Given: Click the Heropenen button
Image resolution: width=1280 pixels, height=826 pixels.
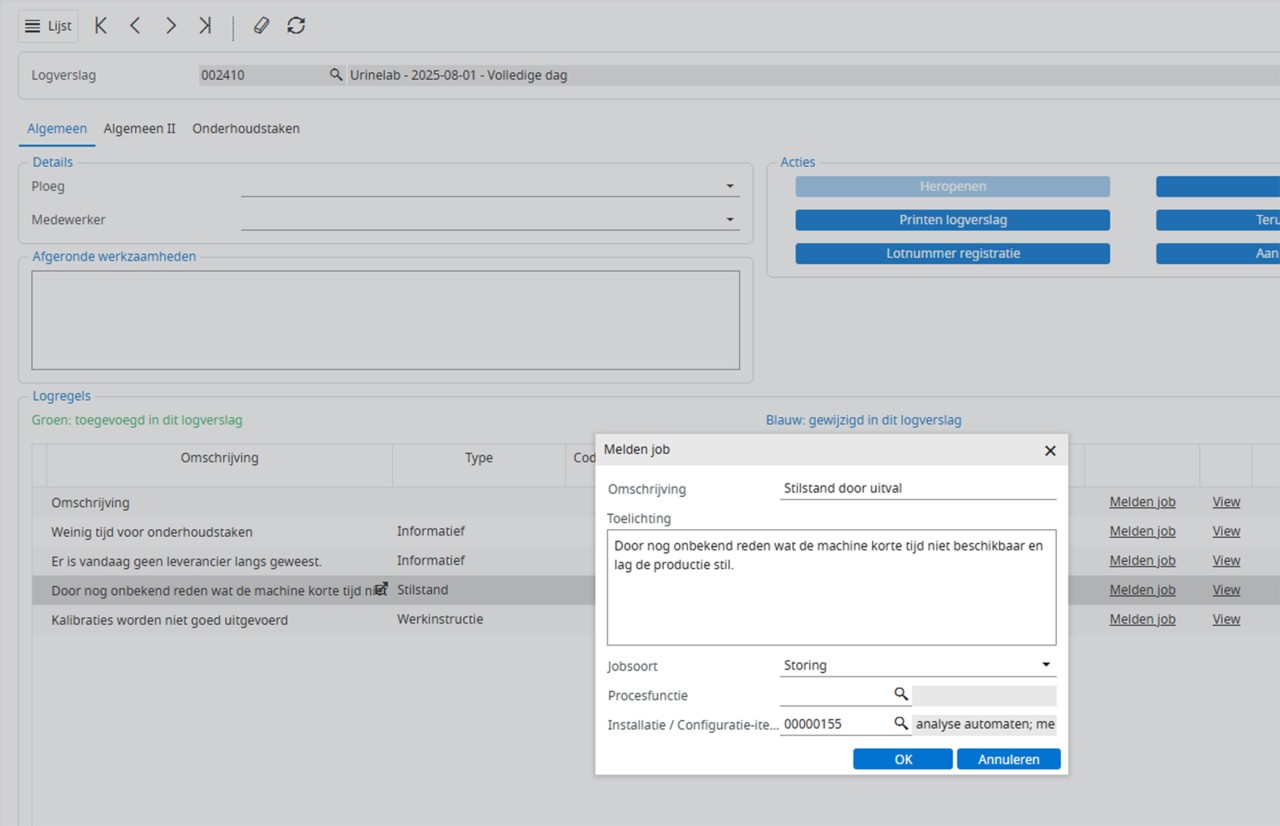Looking at the screenshot, I should point(952,187).
